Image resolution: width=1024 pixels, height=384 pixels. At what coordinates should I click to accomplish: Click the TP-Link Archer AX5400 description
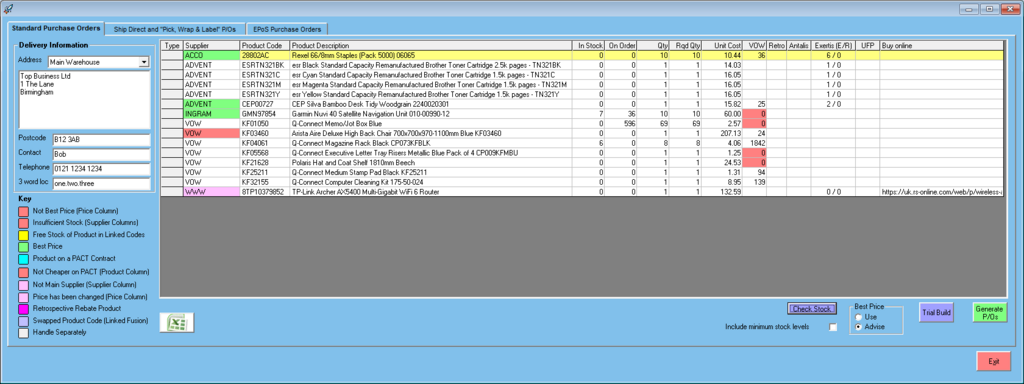coord(430,191)
